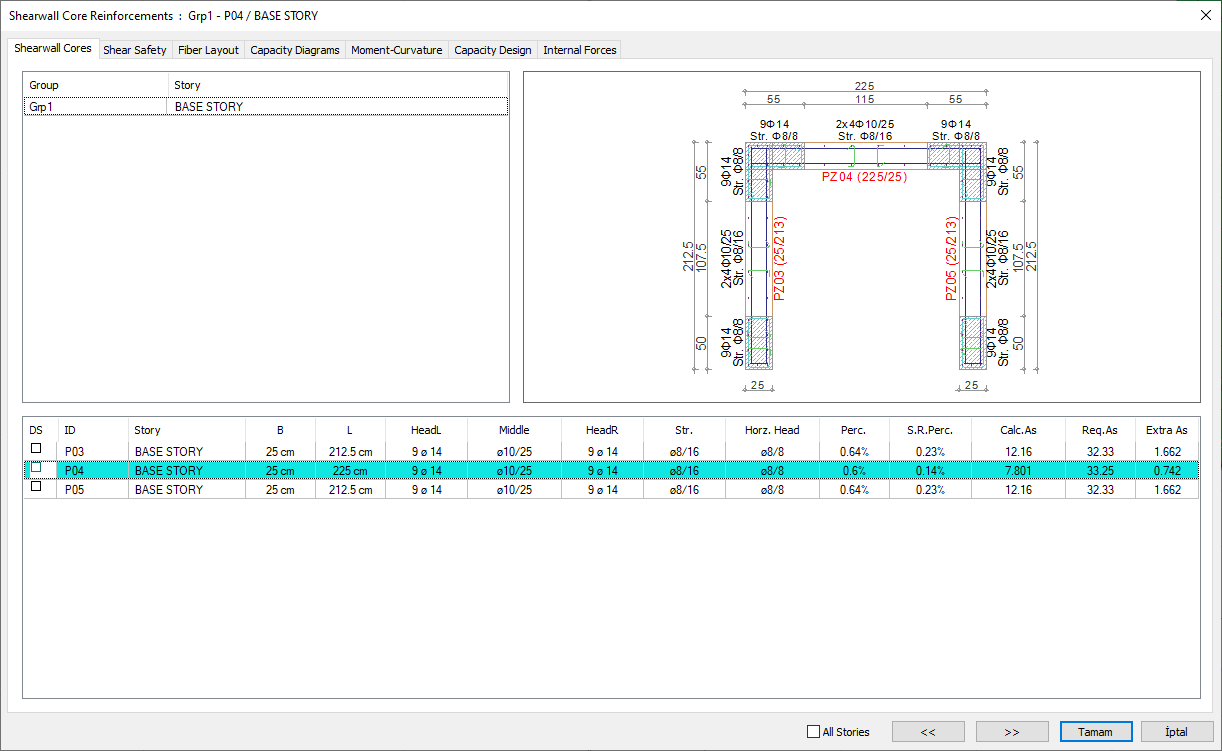The width and height of the screenshot is (1222, 751).
Task: Click the PZ04 (225/25) wall label in drawing
Action: 864,177
